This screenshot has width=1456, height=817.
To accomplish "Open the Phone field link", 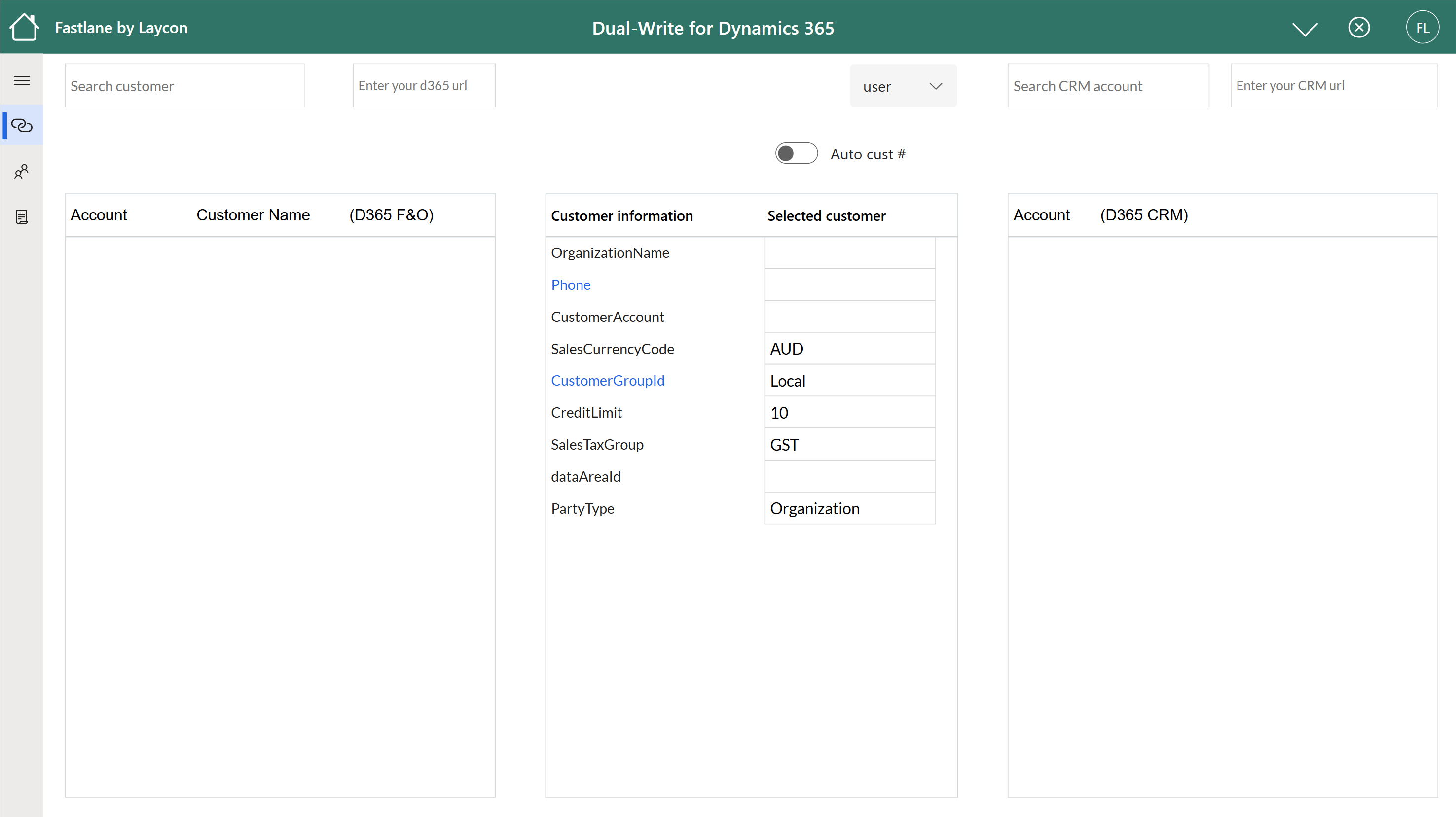I will pos(570,284).
